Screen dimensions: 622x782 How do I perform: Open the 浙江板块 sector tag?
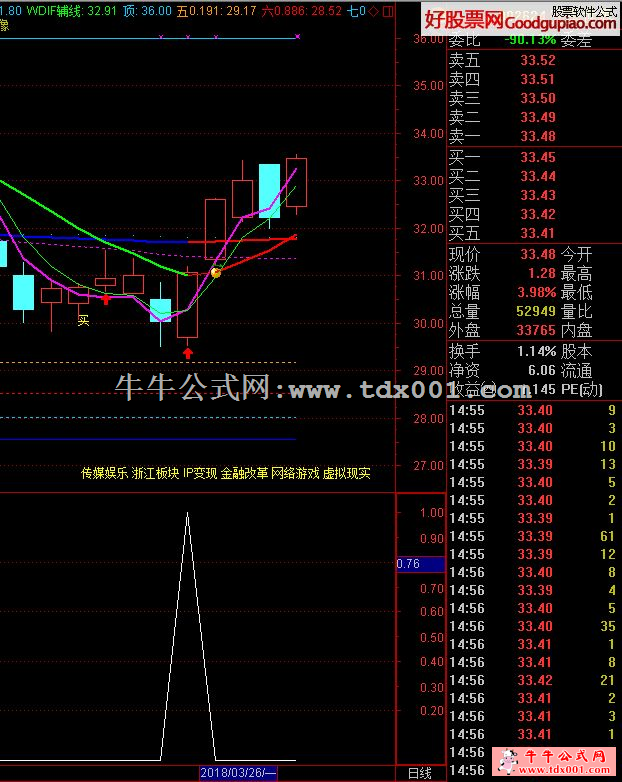(x=156, y=473)
